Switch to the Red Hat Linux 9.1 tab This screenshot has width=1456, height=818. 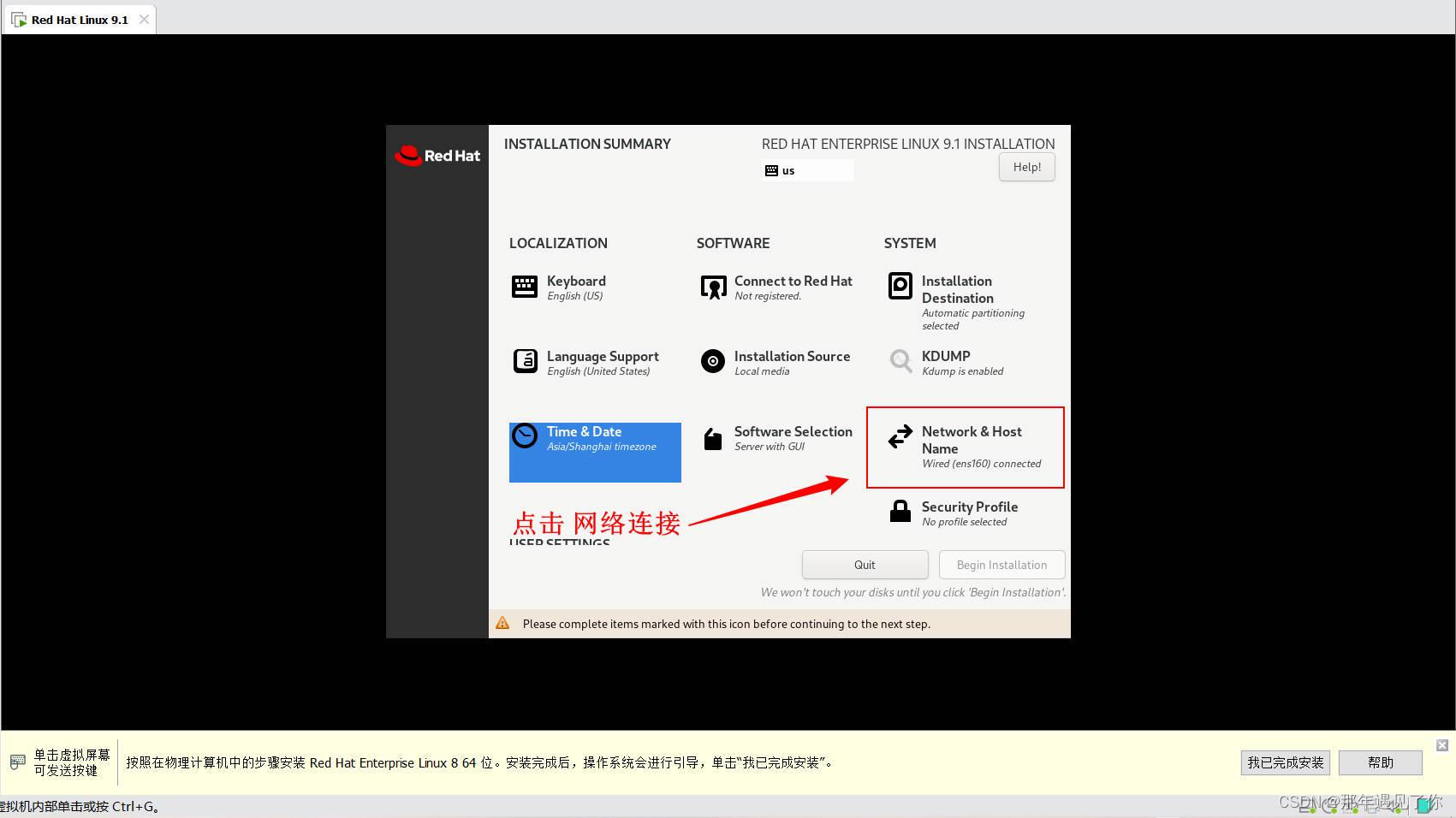pos(77,19)
